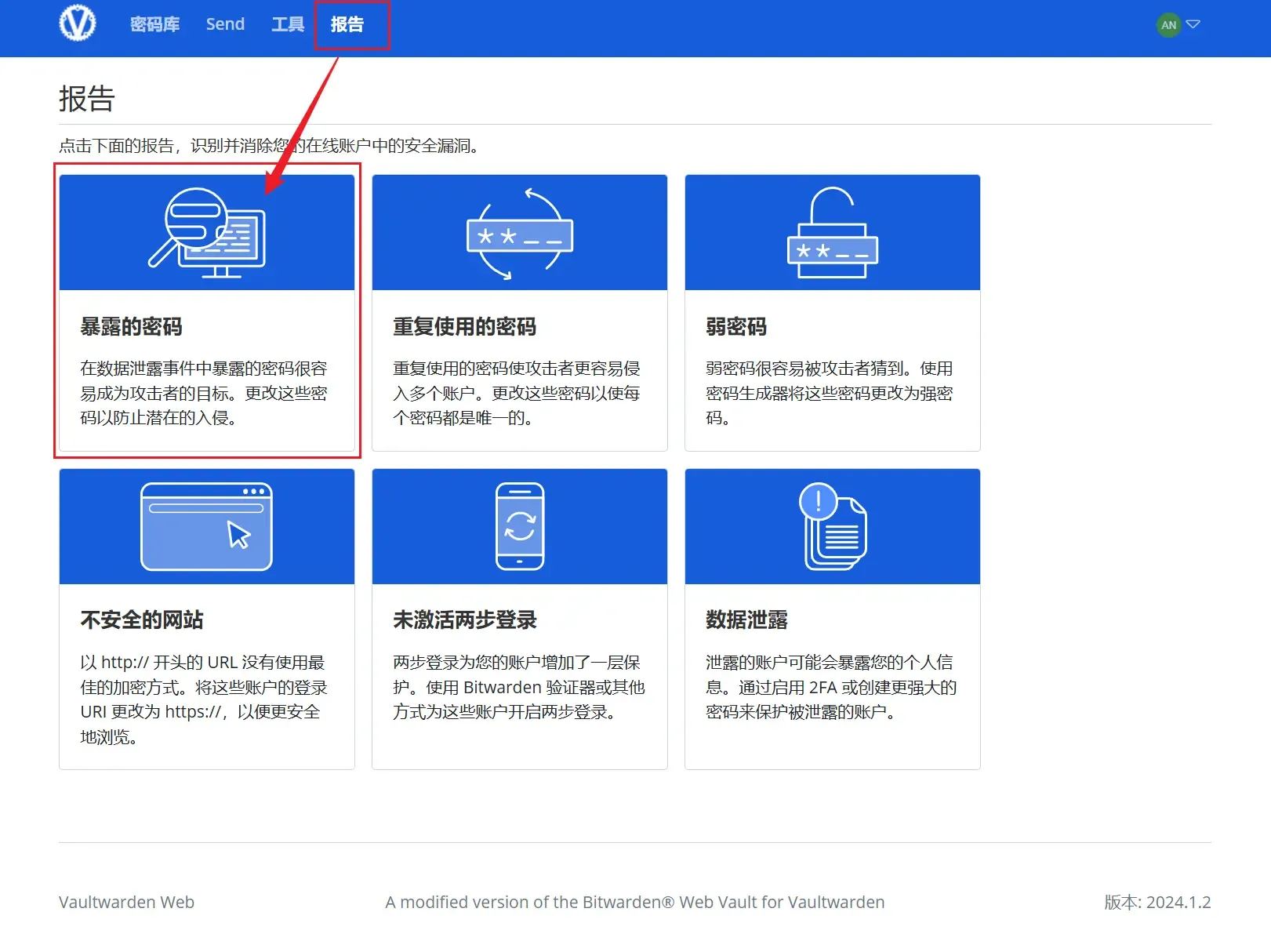Image resolution: width=1271 pixels, height=952 pixels.
Task: Click the Vaultwarden Web footer text
Action: (126, 902)
